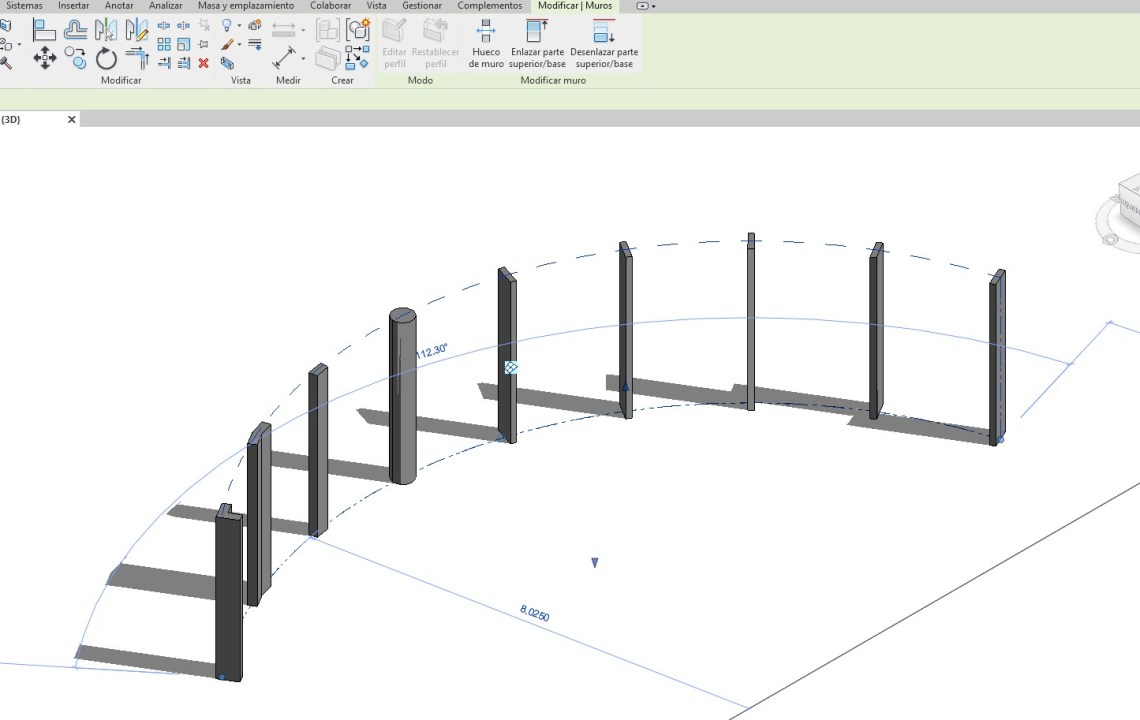Image resolution: width=1140 pixels, height=720 pixels.
Task: Click the 8.0250 radius dimension text
Action: pyautogui.click(x=534, y=612)
